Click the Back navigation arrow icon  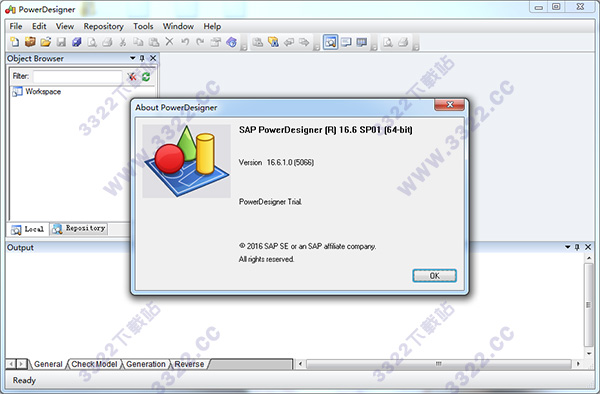(x=289, y=42)
